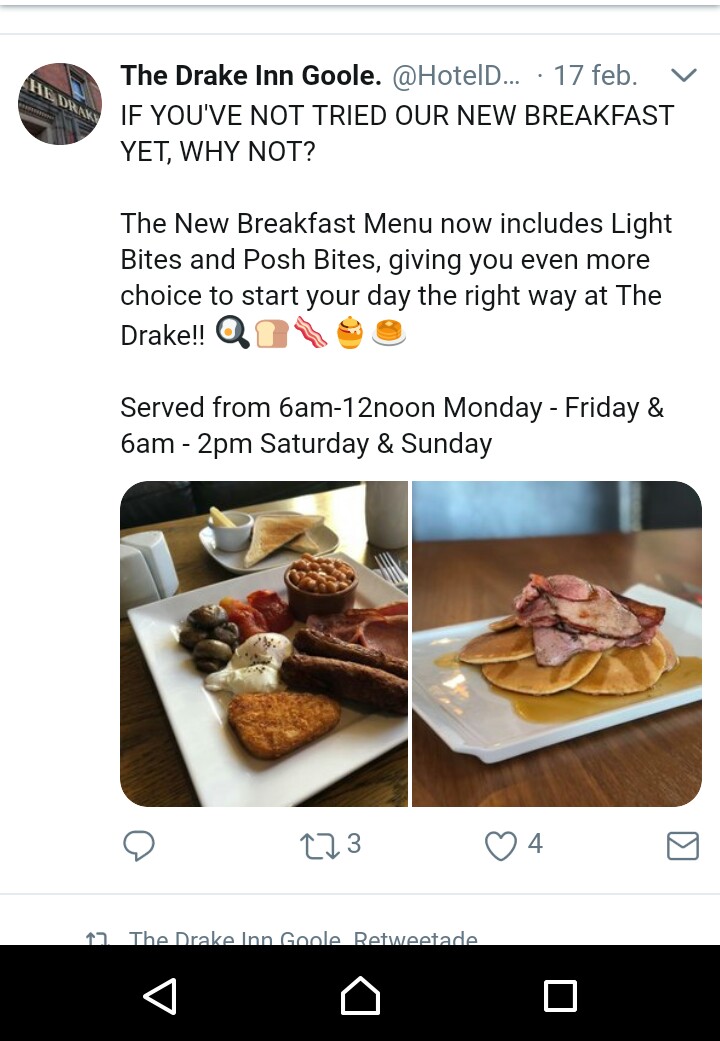This screenshot has width=720, height=1041.
Task: Open recent apps square button
Action: [x=560, y=996]
